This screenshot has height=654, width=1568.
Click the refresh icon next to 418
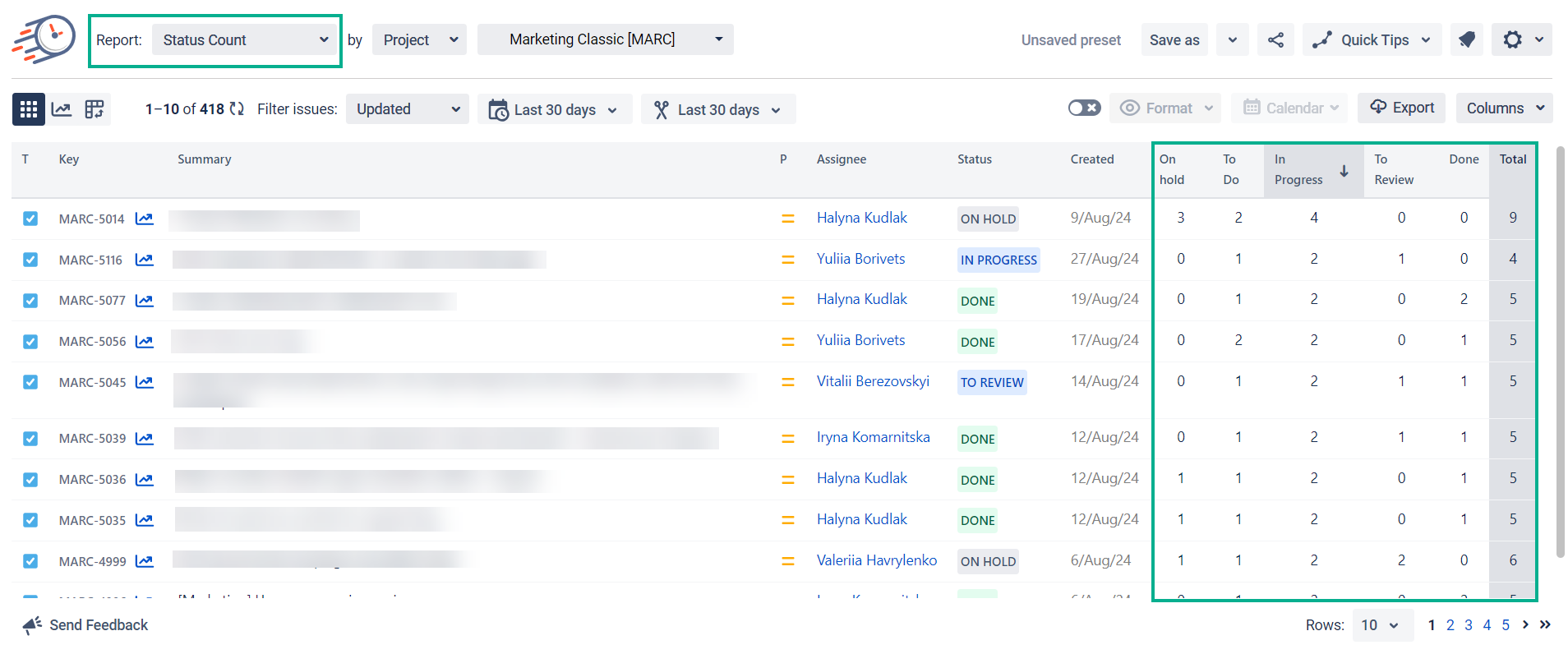237,109
